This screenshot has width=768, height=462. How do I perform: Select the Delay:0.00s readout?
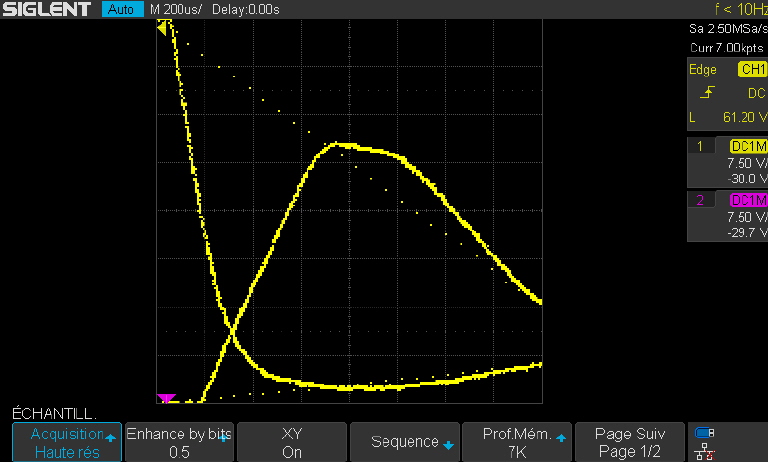click(x=245, y=9)
